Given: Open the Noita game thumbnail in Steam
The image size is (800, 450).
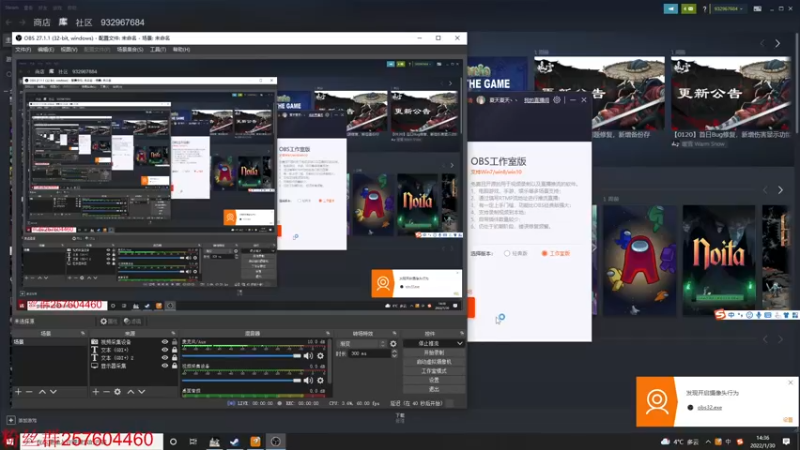Looking at the screenshot, I should pos(718,260).
